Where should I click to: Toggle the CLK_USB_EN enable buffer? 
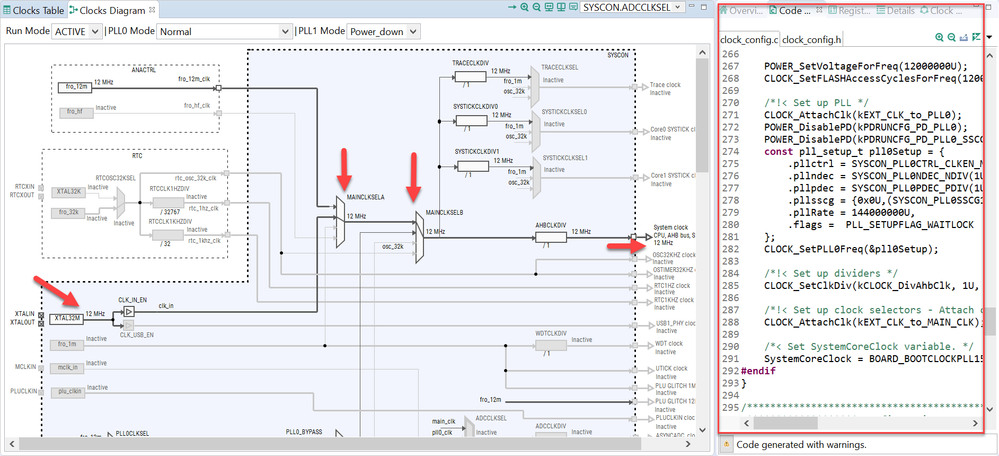coord(129,325)
